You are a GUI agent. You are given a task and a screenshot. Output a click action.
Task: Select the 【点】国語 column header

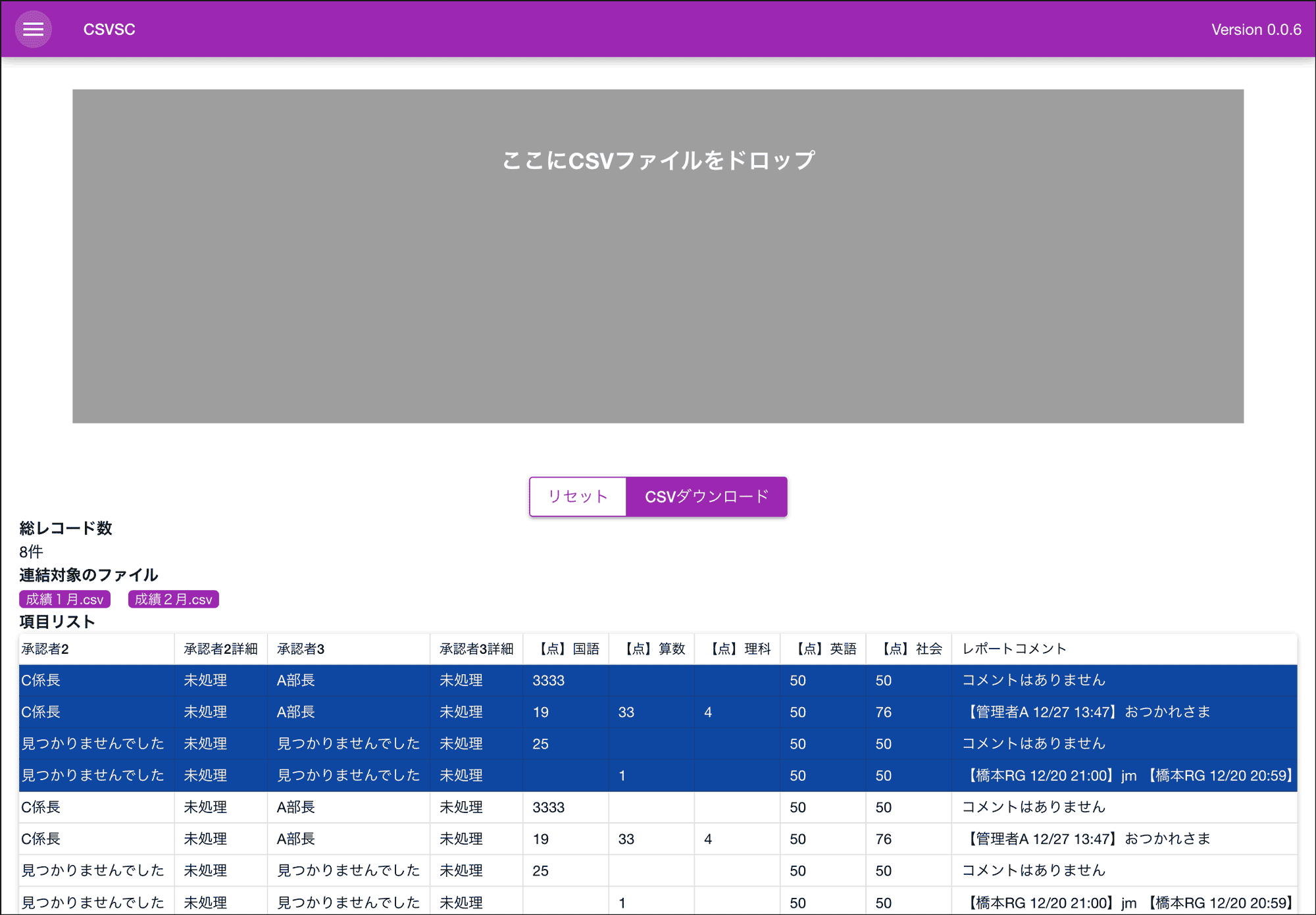click(568, 649)
